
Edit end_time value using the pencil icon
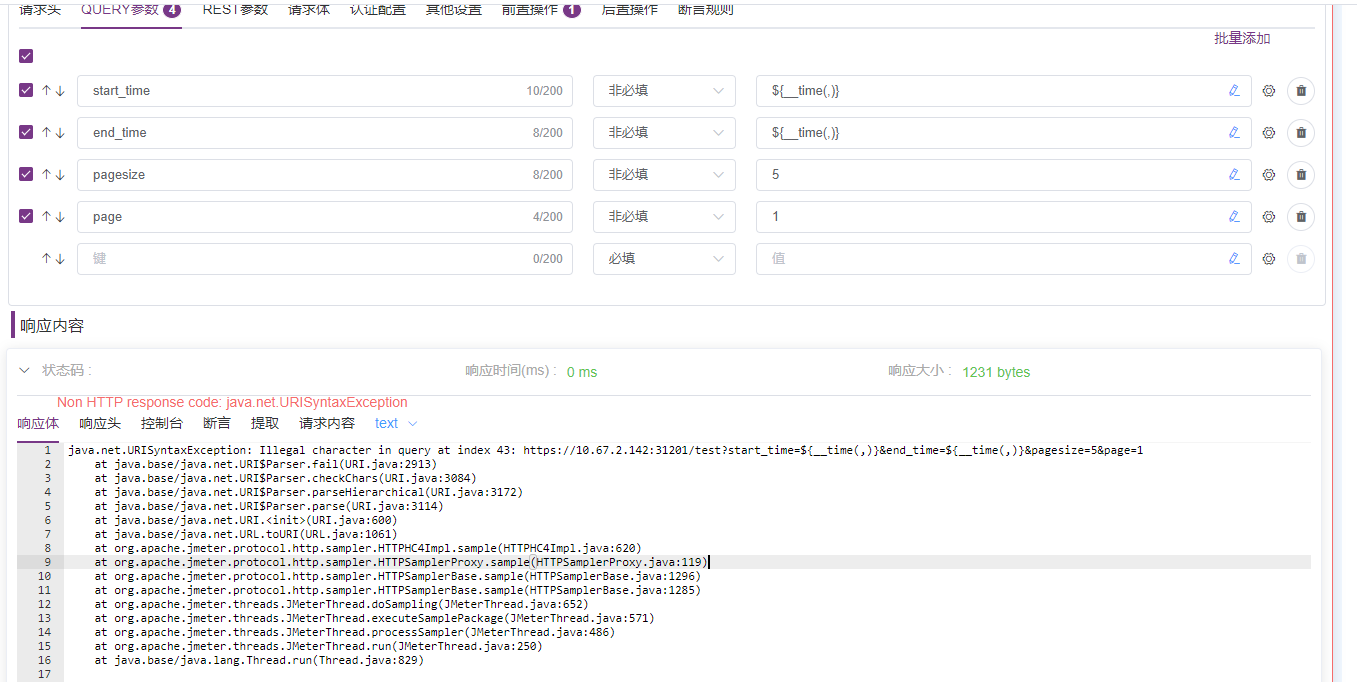[x=1233, y=132]
